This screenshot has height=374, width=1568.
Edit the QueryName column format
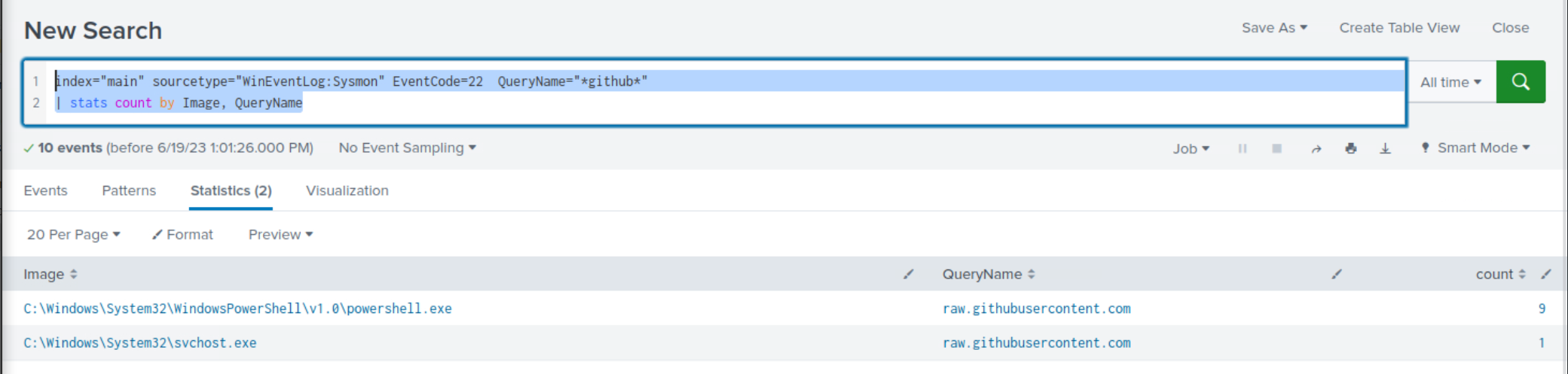(1336, 274)
